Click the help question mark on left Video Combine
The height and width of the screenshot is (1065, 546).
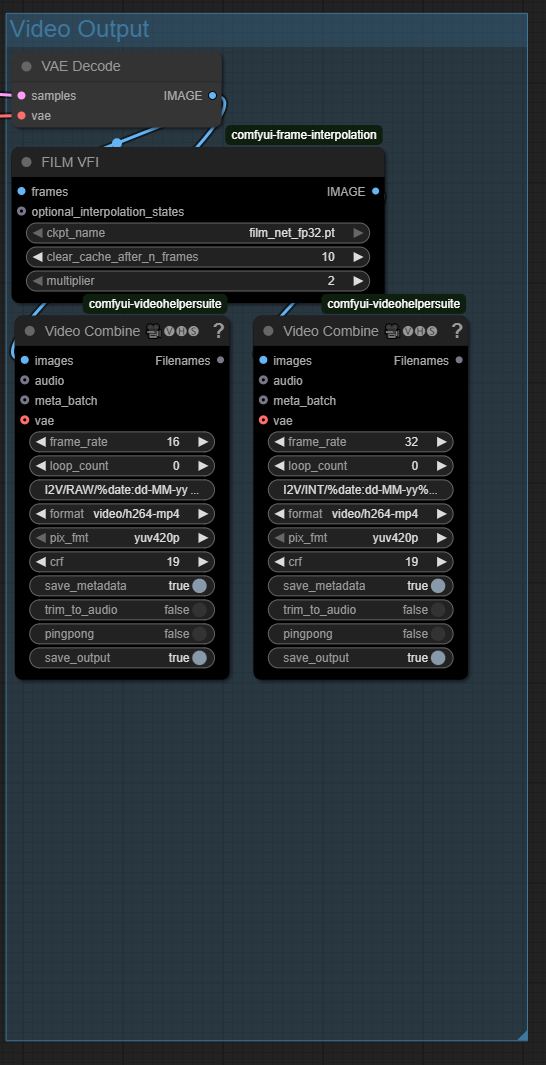[x=218, y=331]
